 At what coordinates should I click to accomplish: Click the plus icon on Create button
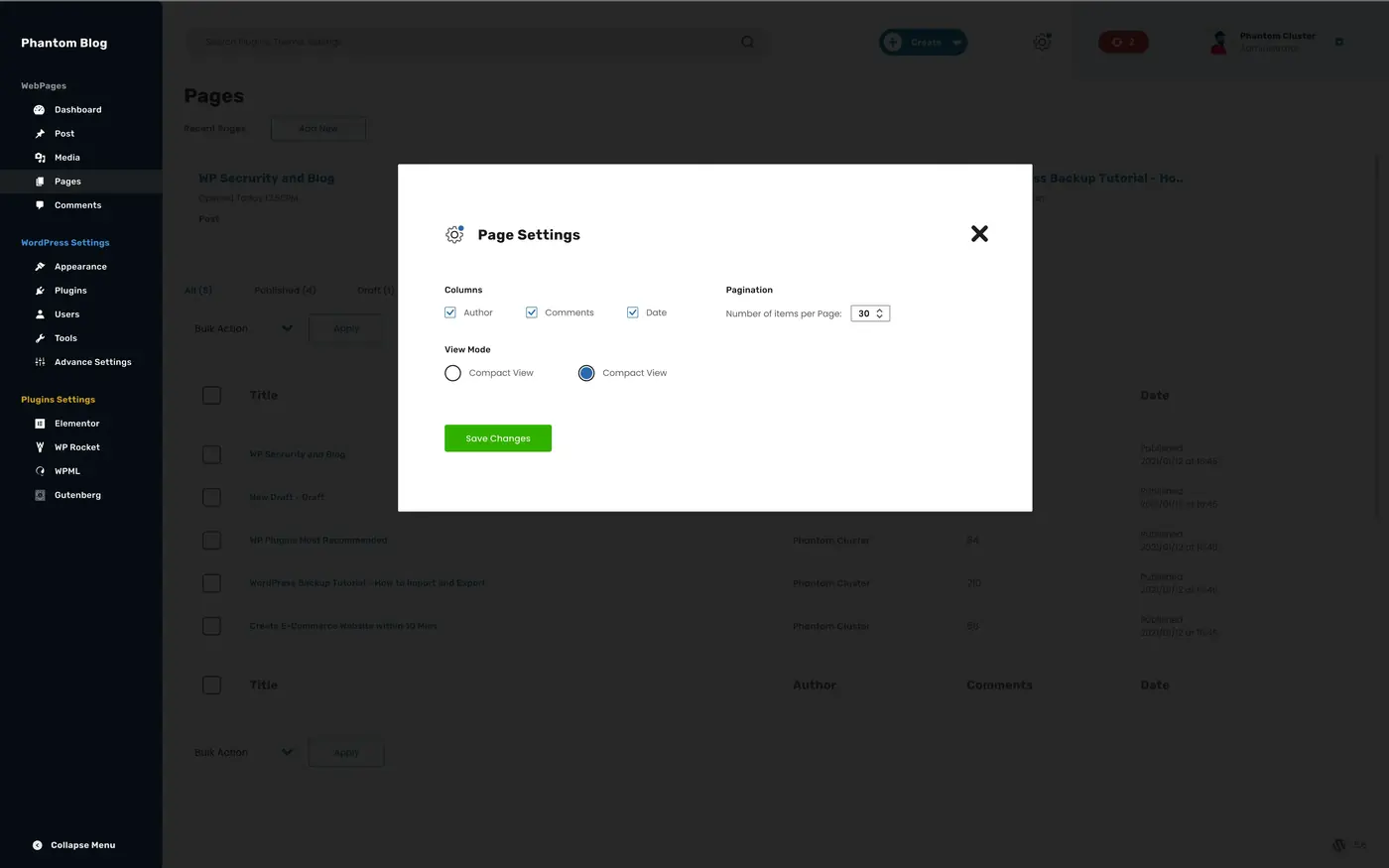tap(893, 42)
